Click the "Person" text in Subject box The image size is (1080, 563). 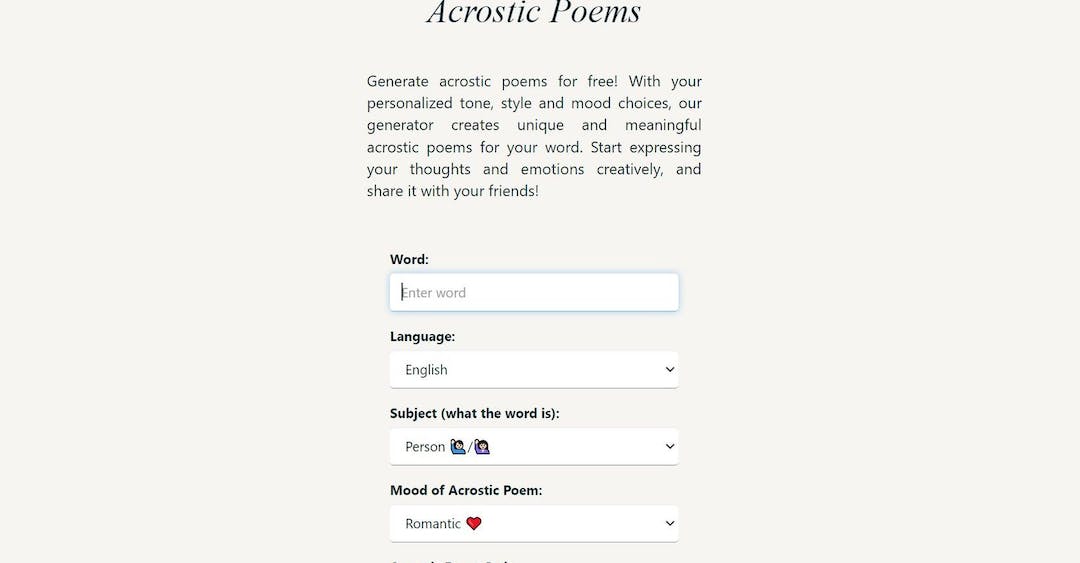(x=425, y=447)
